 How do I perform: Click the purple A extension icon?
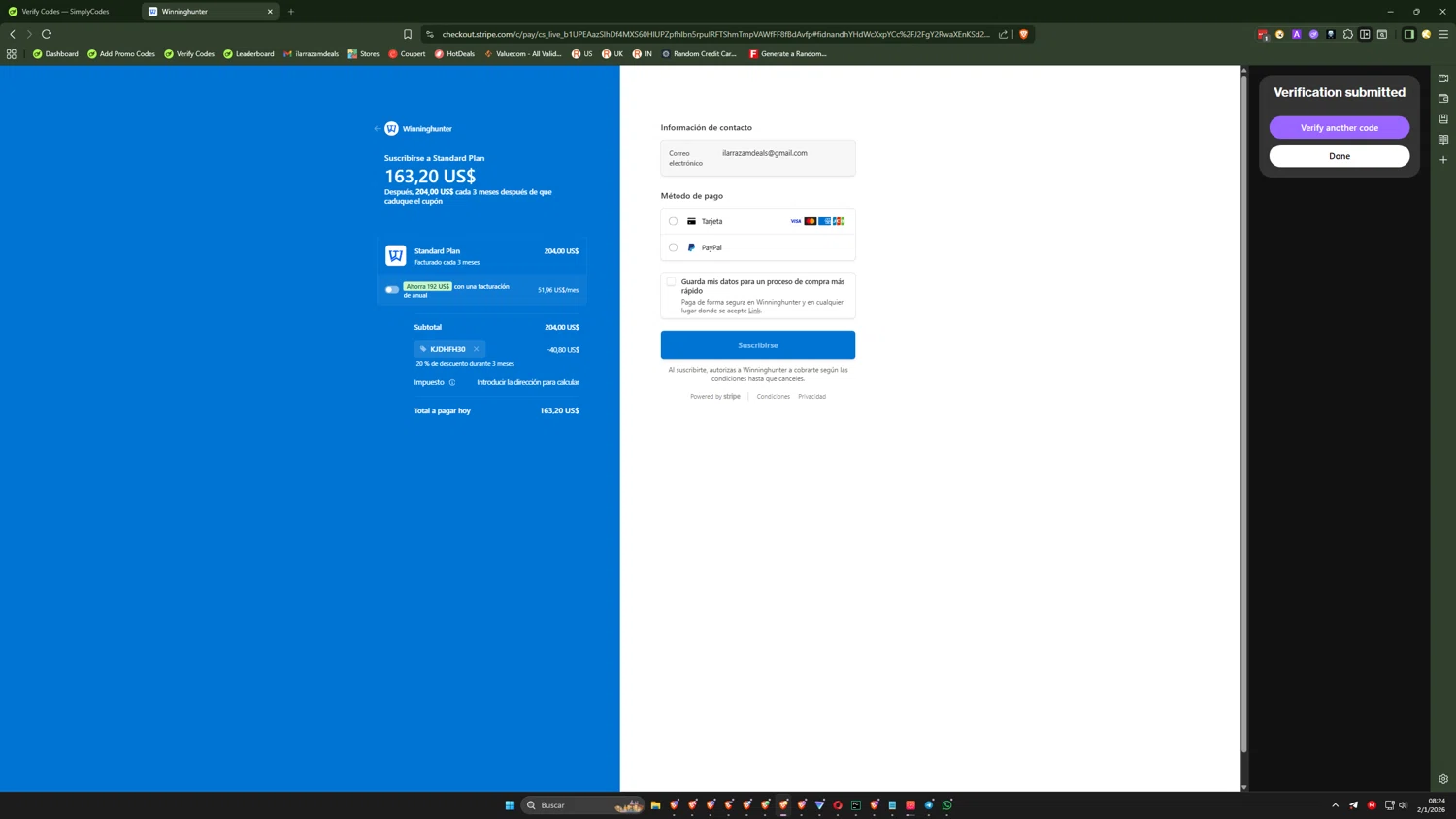(1296, 34)
